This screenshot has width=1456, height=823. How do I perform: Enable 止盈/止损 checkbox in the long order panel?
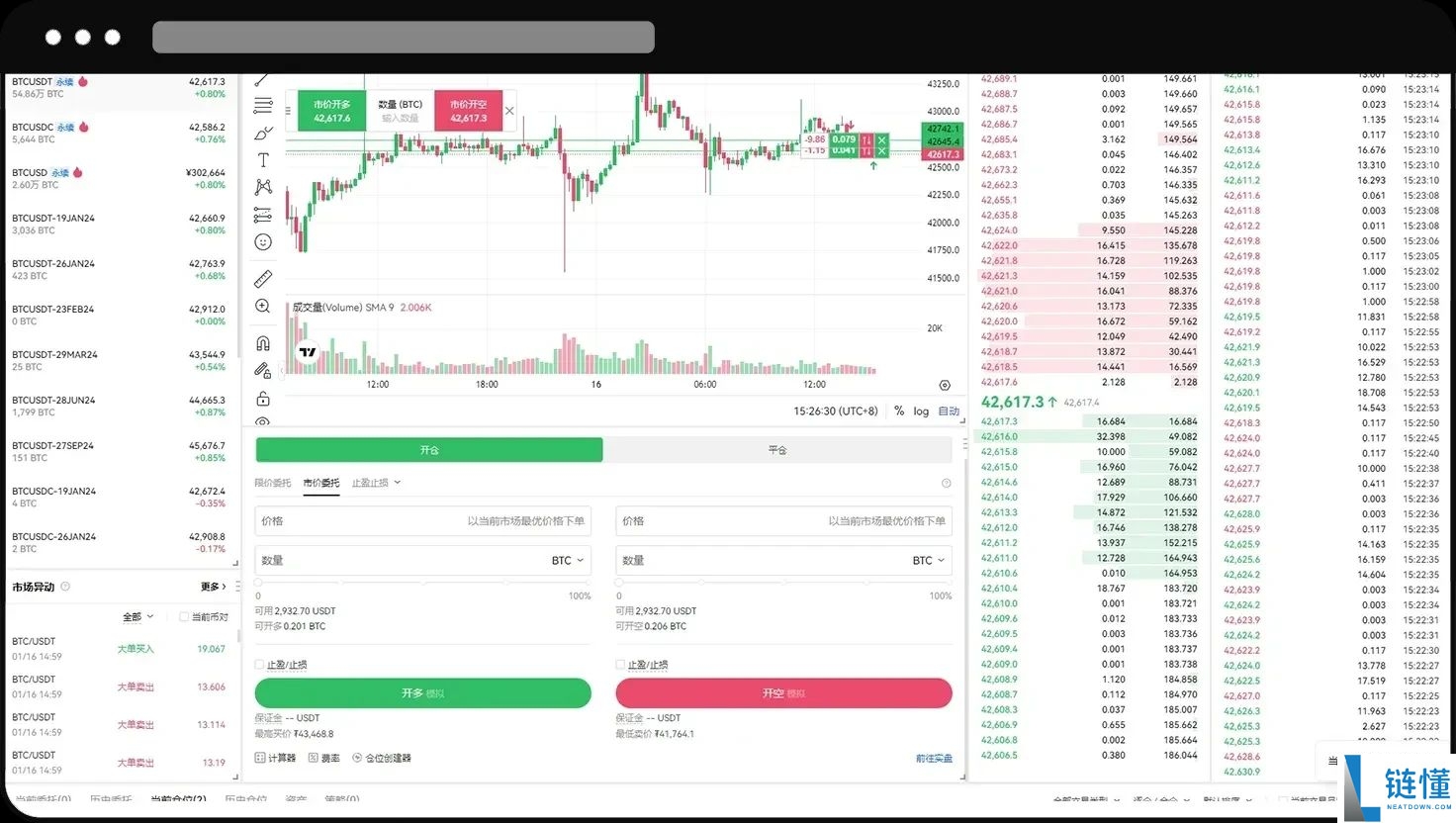259,664
